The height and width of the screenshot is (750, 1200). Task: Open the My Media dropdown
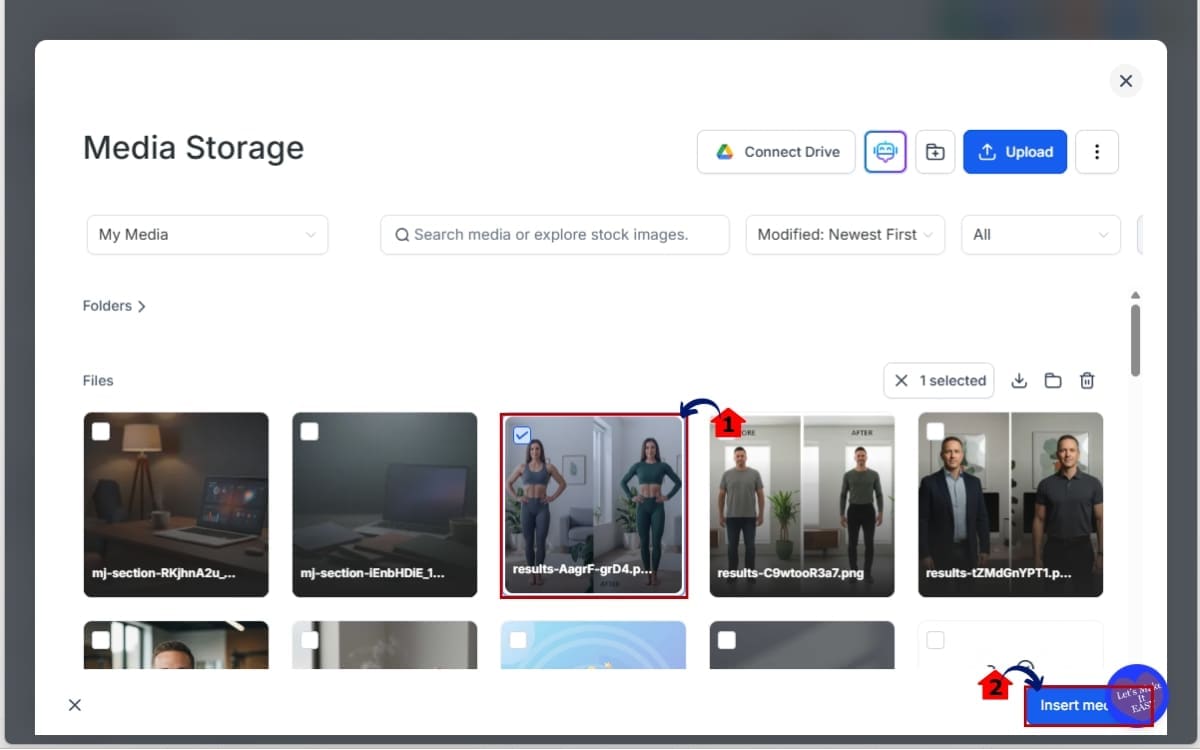(x=207, y=234)
